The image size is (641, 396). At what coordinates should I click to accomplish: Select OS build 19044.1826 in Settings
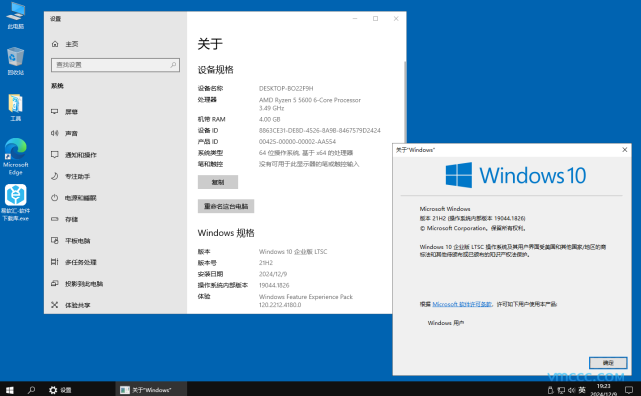click(x=274, y=285)
